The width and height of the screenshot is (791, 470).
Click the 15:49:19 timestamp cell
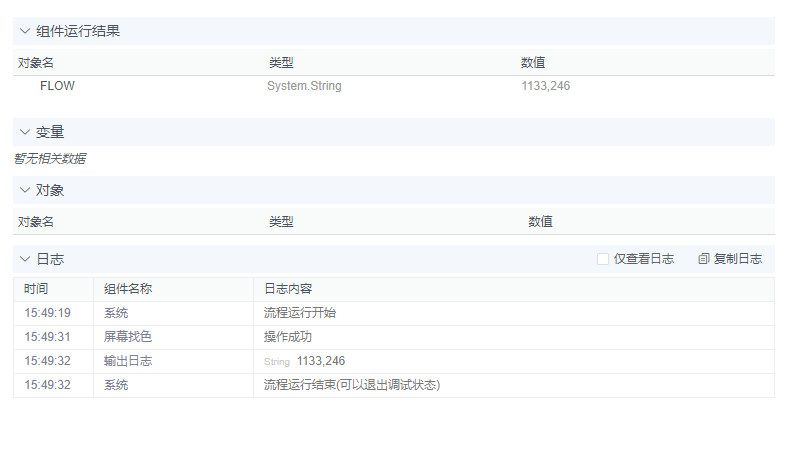click(x=48, y=313)
